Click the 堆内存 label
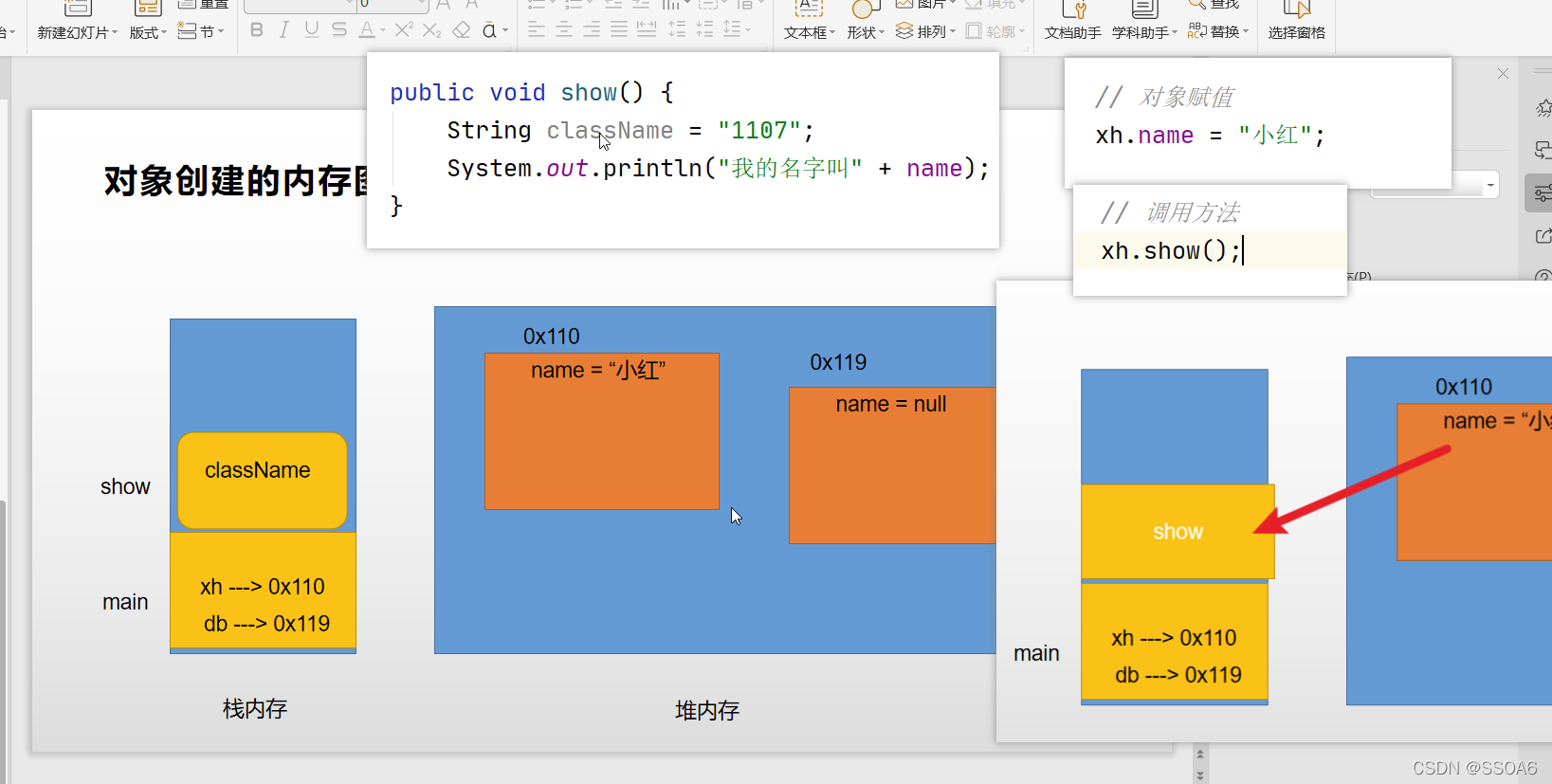 [707, 710]
